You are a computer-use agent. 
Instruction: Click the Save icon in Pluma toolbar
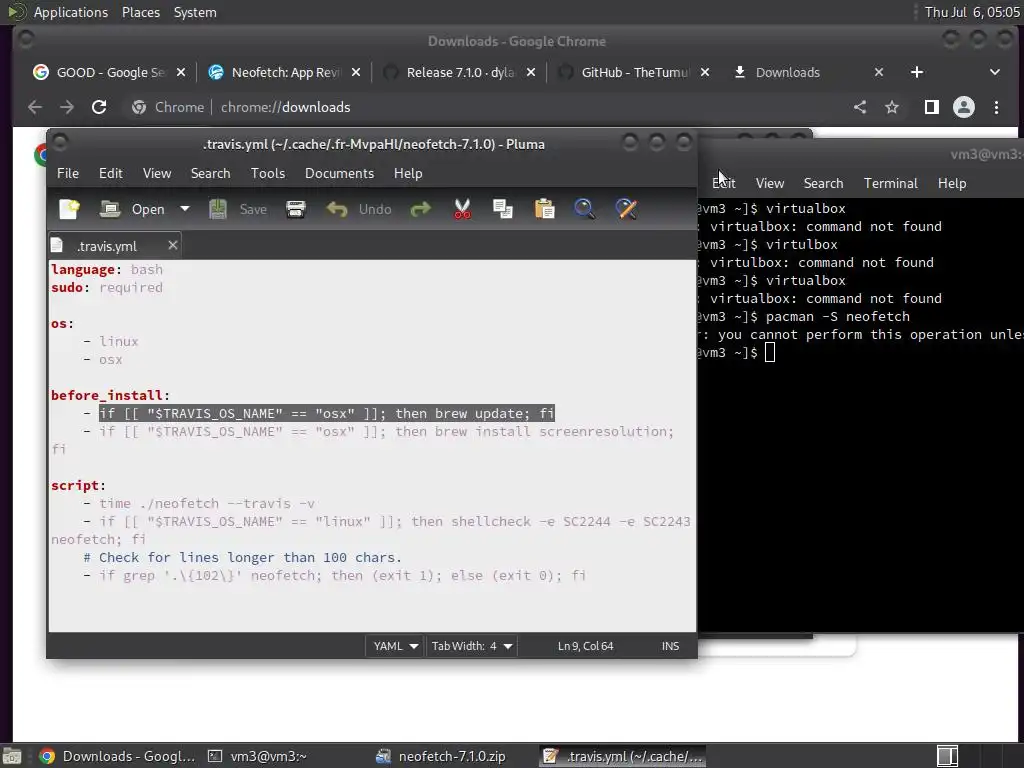pos(217,209)
